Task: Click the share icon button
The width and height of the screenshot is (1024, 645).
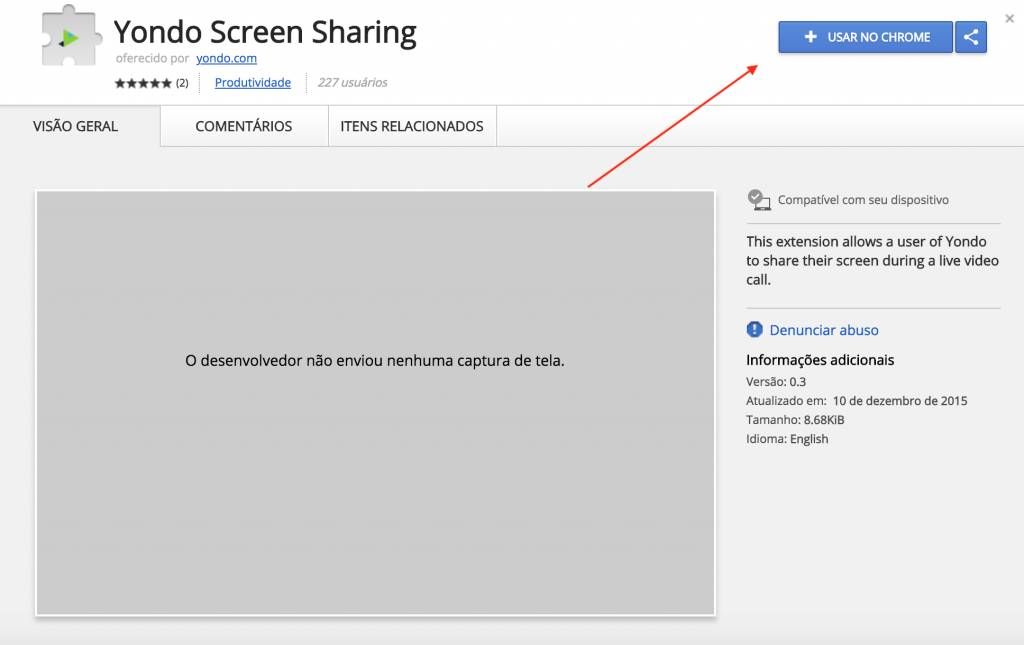Action: pyautogui.click(x=970, y=37)
